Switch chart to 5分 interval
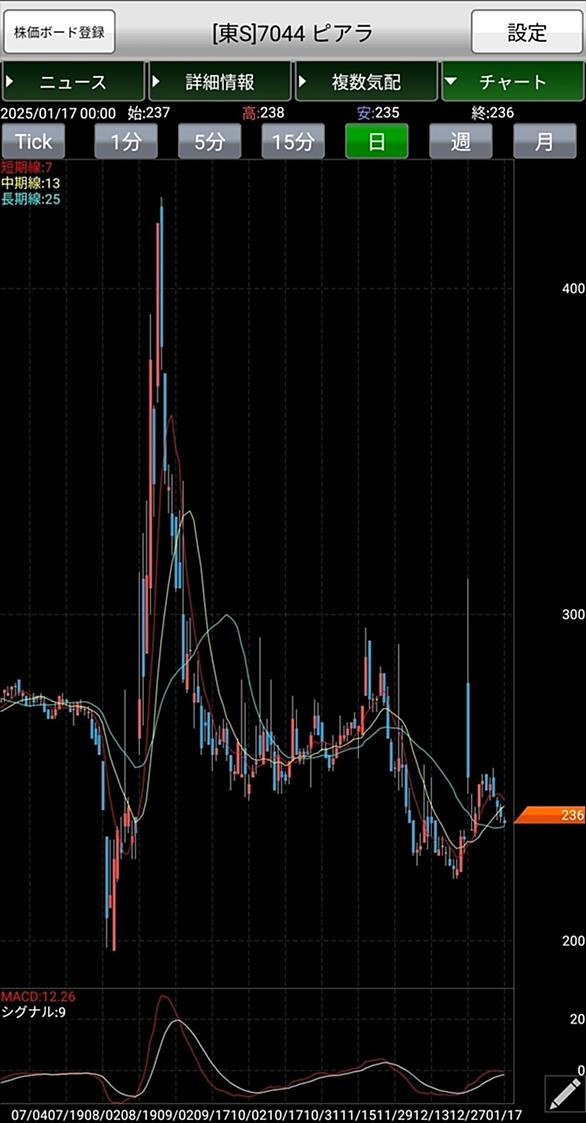The width and height of the screenshot is (586, 1123). [209, 141]
